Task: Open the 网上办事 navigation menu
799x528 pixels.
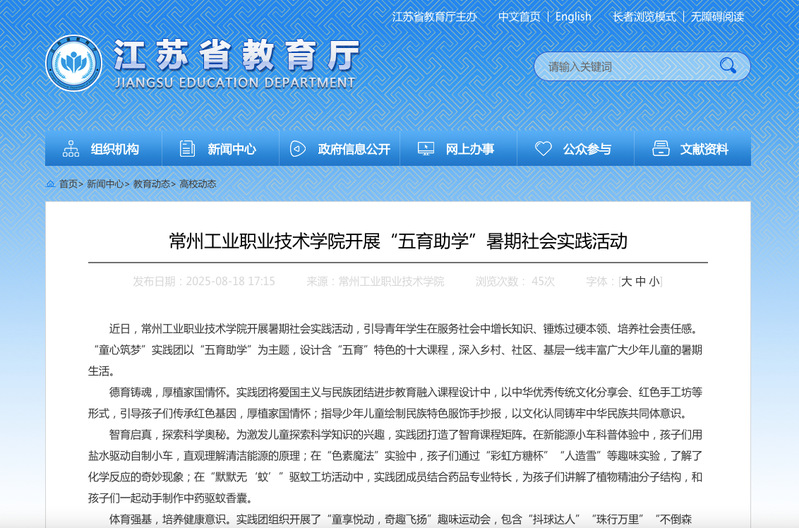Action: tap(469, 149)
